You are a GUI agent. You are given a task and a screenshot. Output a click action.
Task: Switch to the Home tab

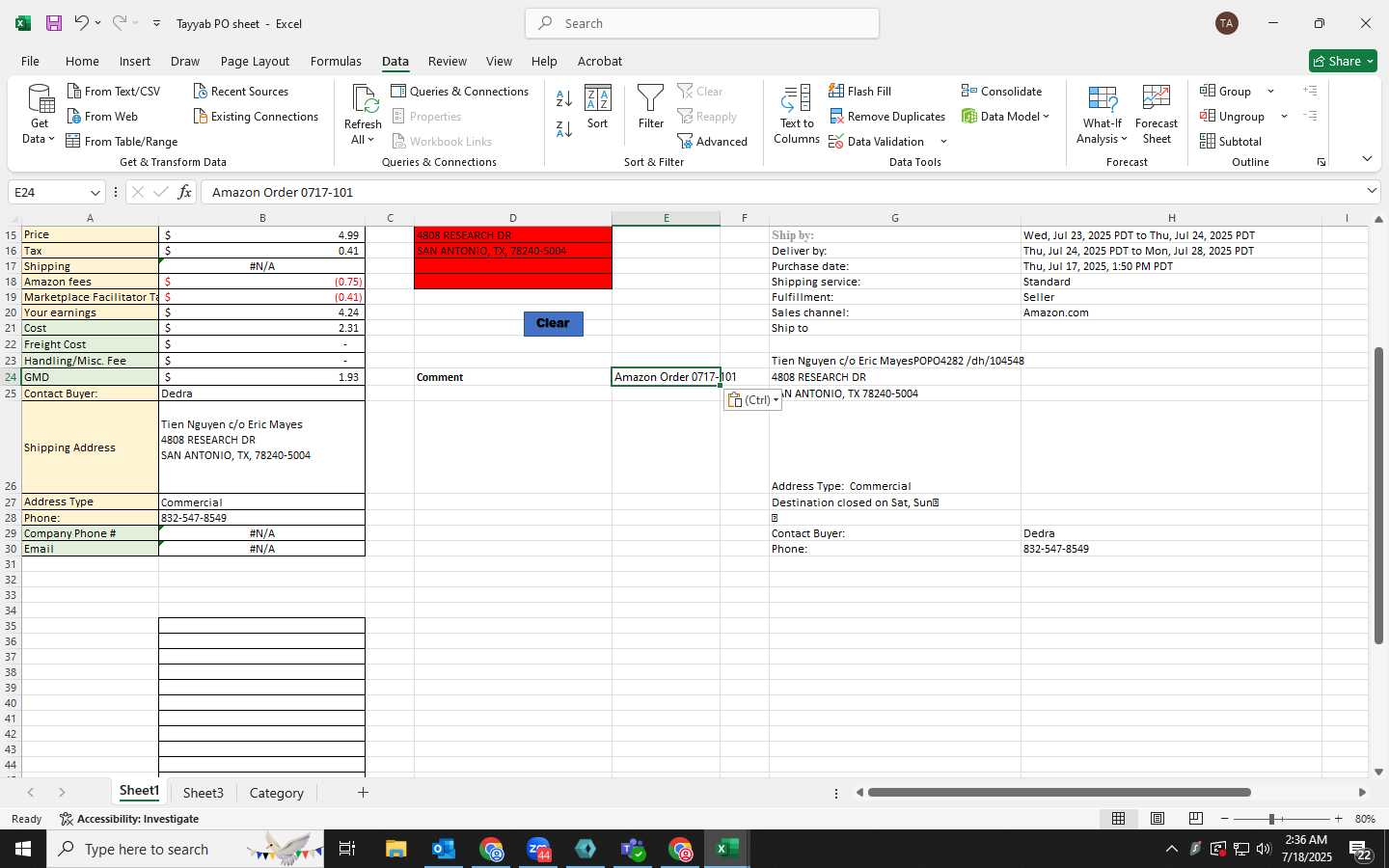pyautogui.click(x=82, y=61)
